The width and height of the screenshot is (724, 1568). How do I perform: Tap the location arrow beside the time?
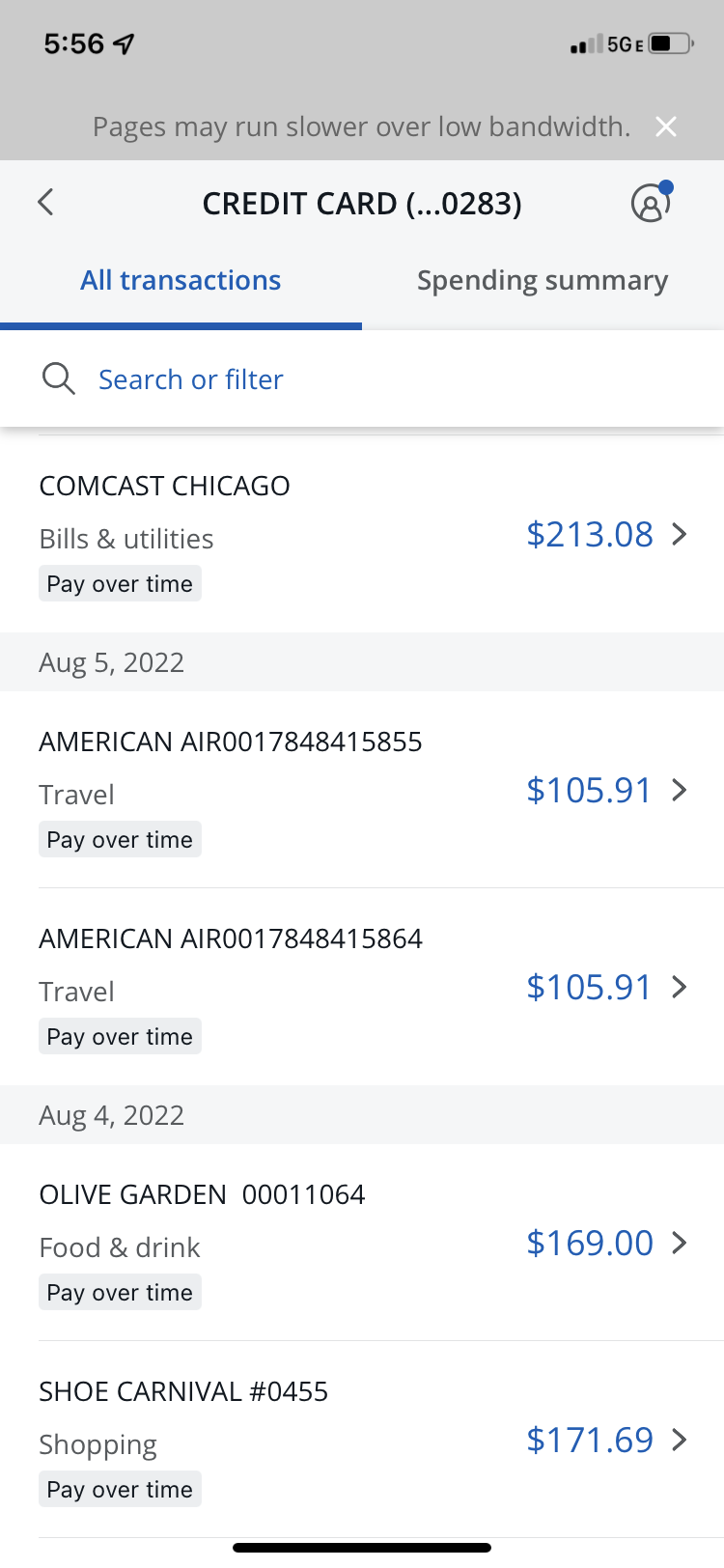point(125,44)
